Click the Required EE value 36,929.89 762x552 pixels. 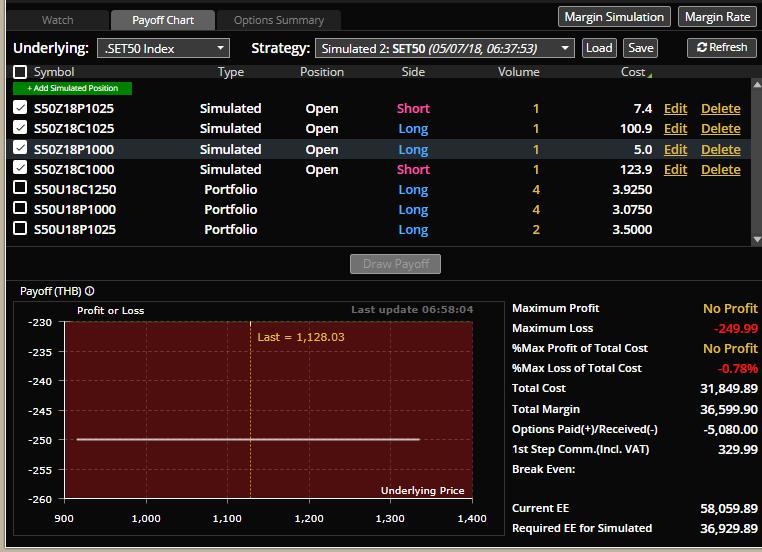coord(728,528)
